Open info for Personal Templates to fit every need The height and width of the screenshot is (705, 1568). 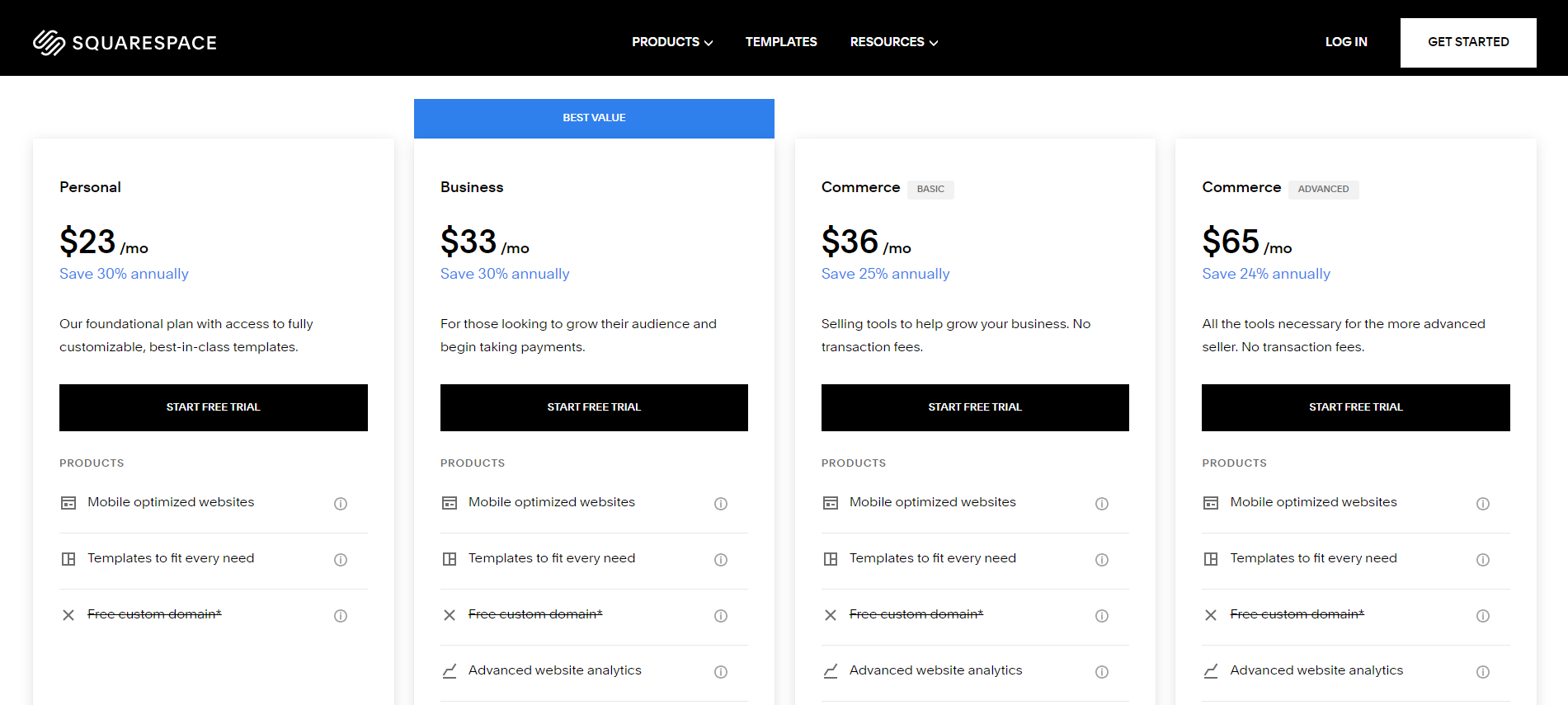(341, 560)
